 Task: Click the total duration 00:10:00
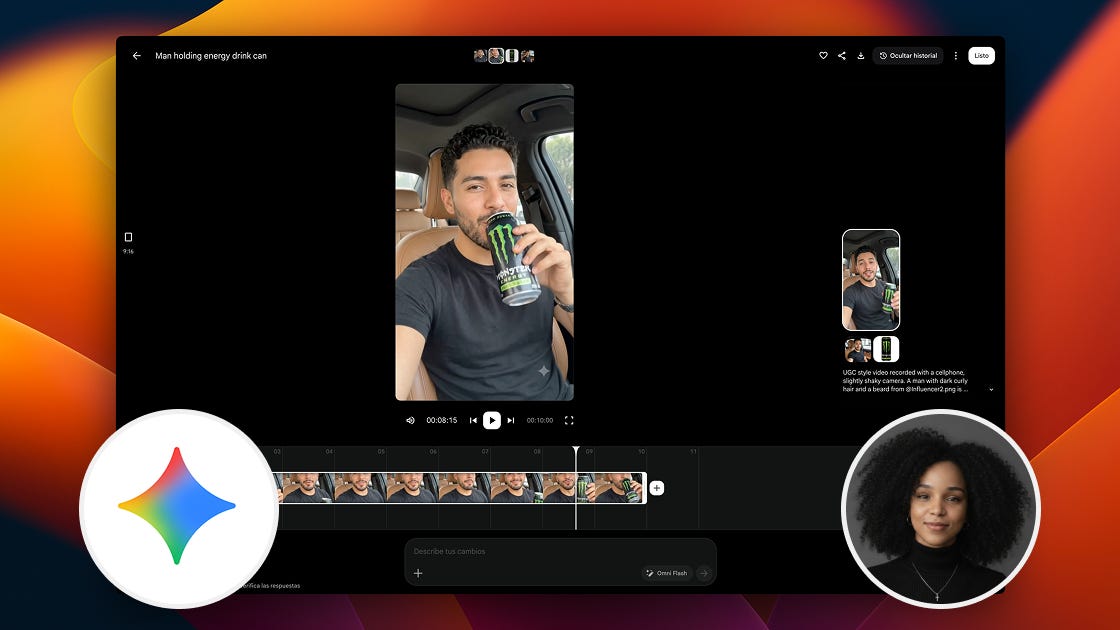point(540,421)
